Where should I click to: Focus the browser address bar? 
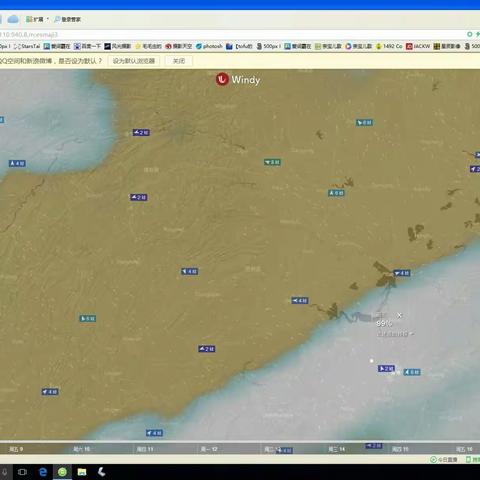(x=233, y=34)
